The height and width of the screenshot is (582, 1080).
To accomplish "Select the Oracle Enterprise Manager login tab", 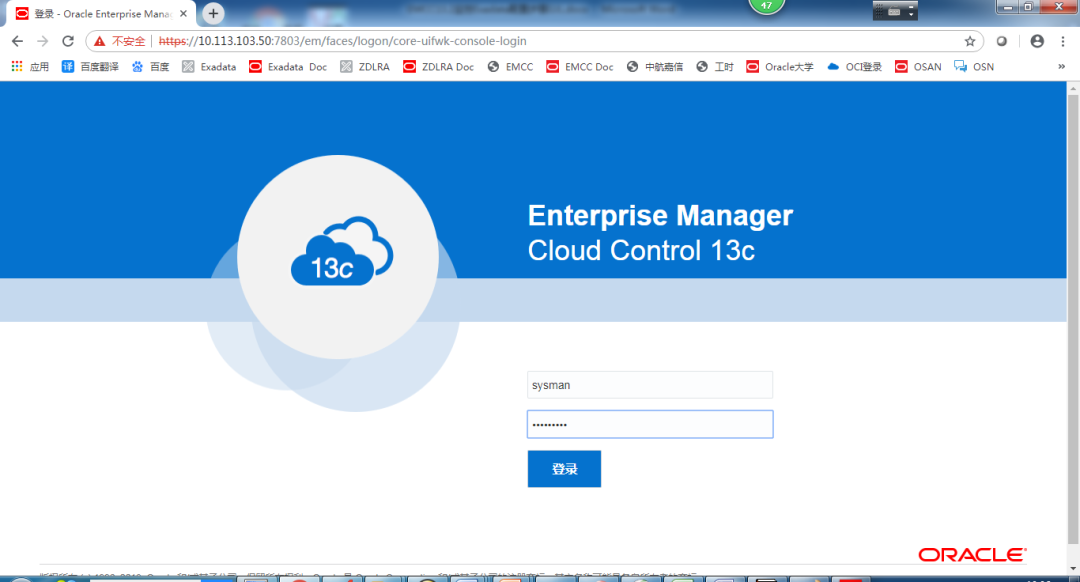I will (100, 14).
